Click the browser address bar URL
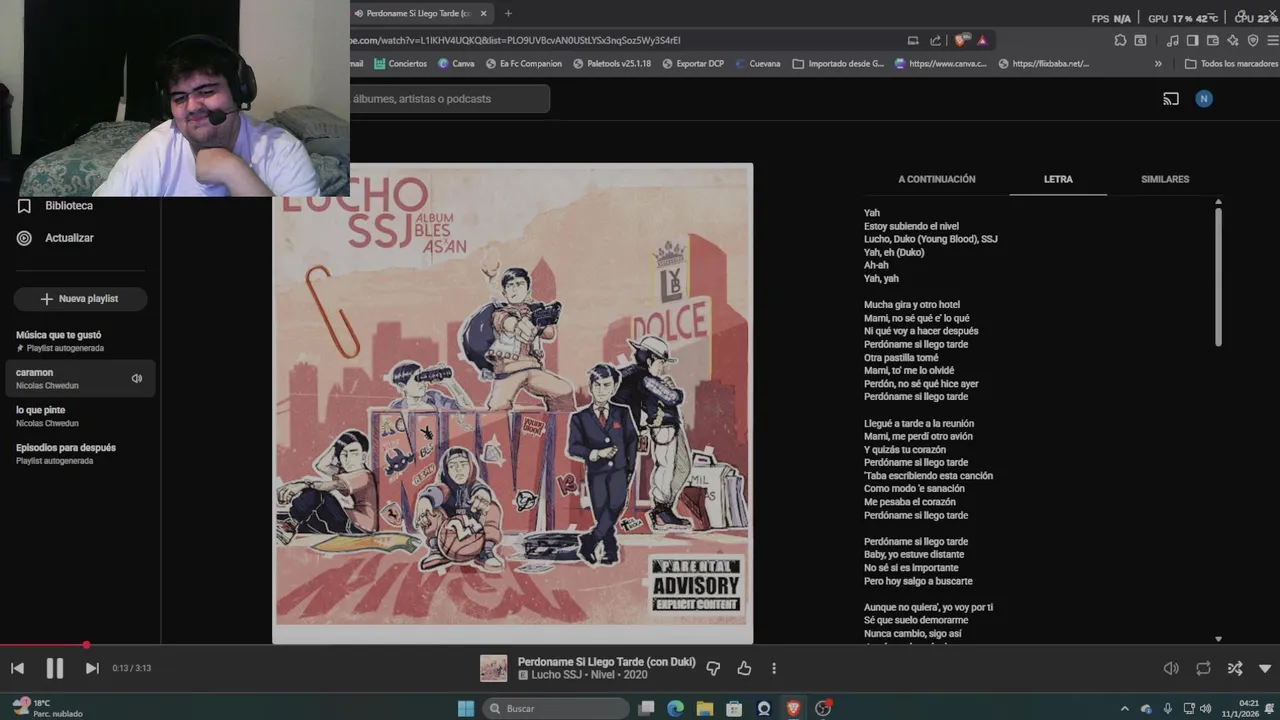Image resolution: width=1280 pixels, height=720 pixels. (515, 40)
